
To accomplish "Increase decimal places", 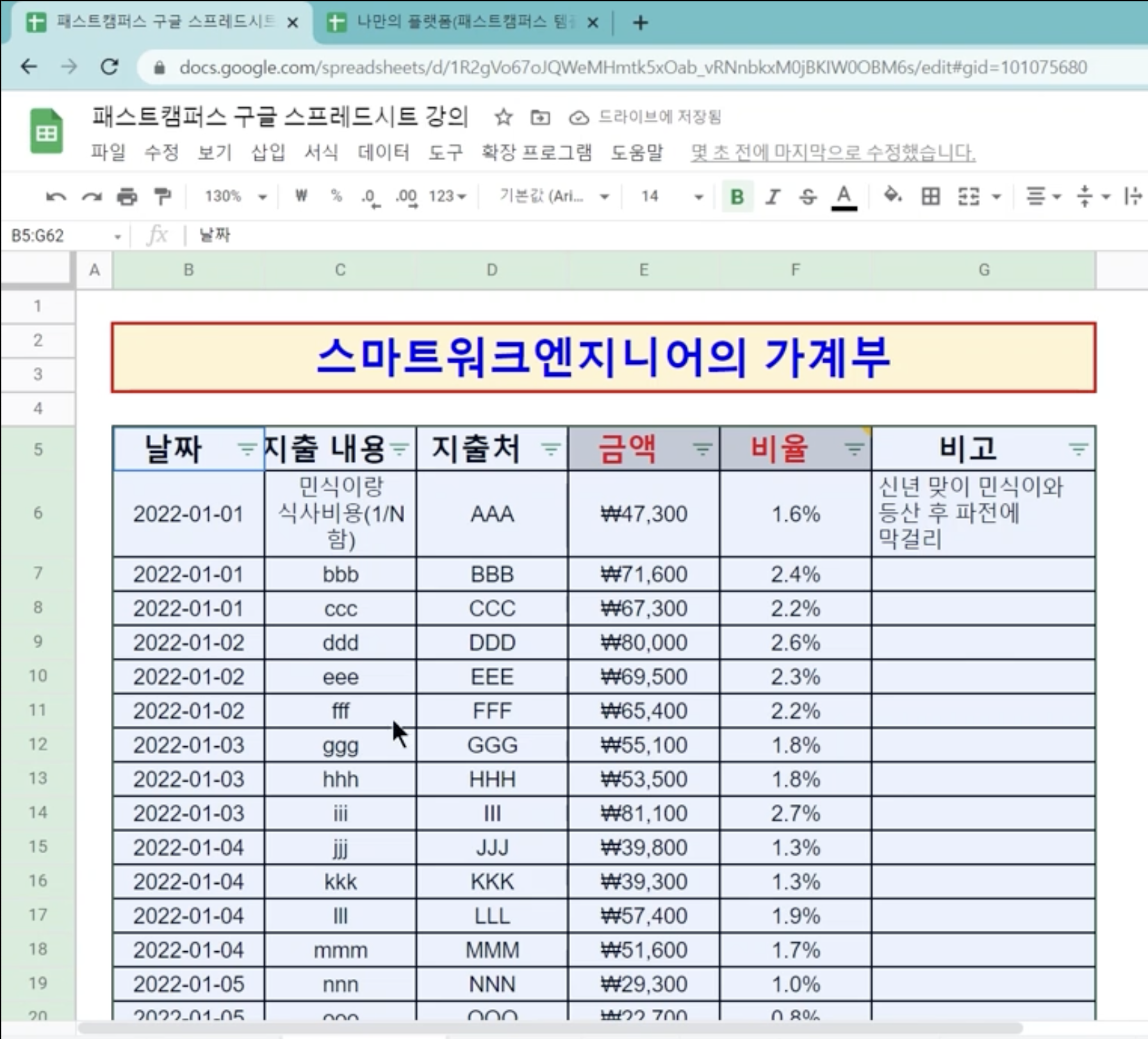I will click(406, 197).
